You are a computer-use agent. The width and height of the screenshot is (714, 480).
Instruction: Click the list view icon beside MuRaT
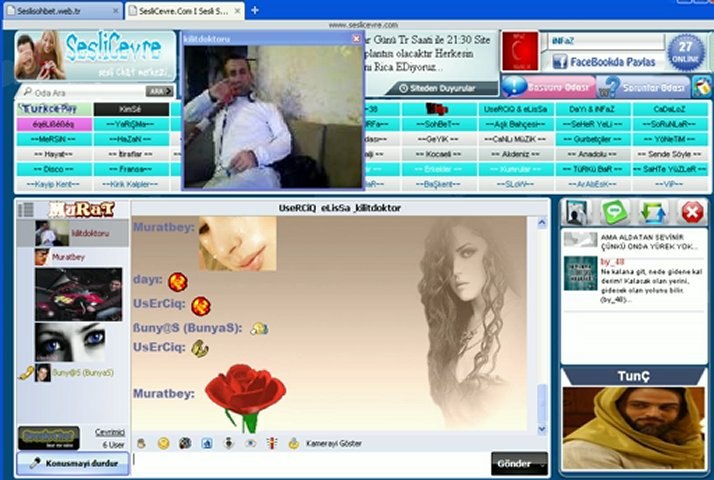click(26, 209)
